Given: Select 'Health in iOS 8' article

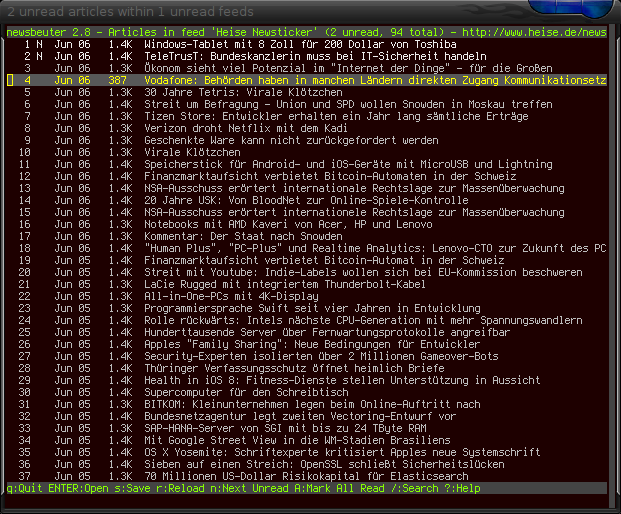Looking at the screenshot, I should 307,380.
